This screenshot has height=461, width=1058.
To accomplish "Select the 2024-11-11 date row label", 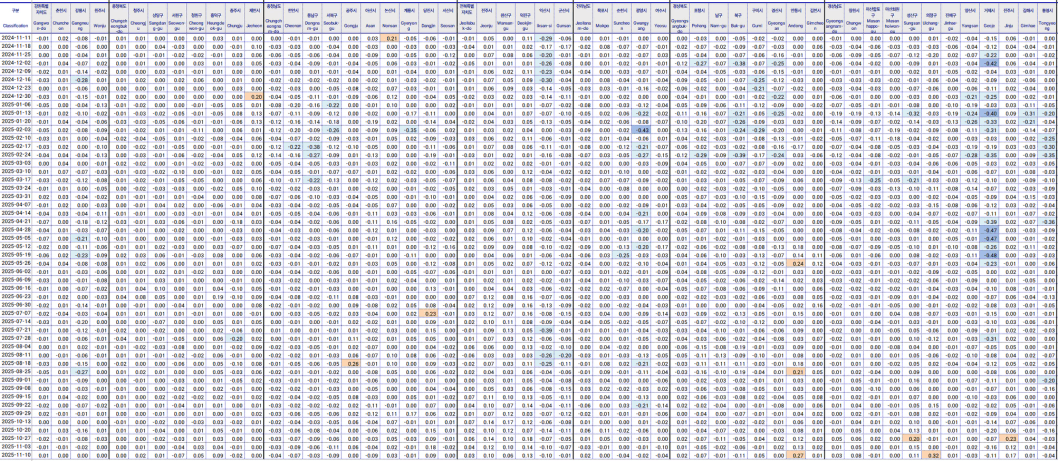I will 15,37.
